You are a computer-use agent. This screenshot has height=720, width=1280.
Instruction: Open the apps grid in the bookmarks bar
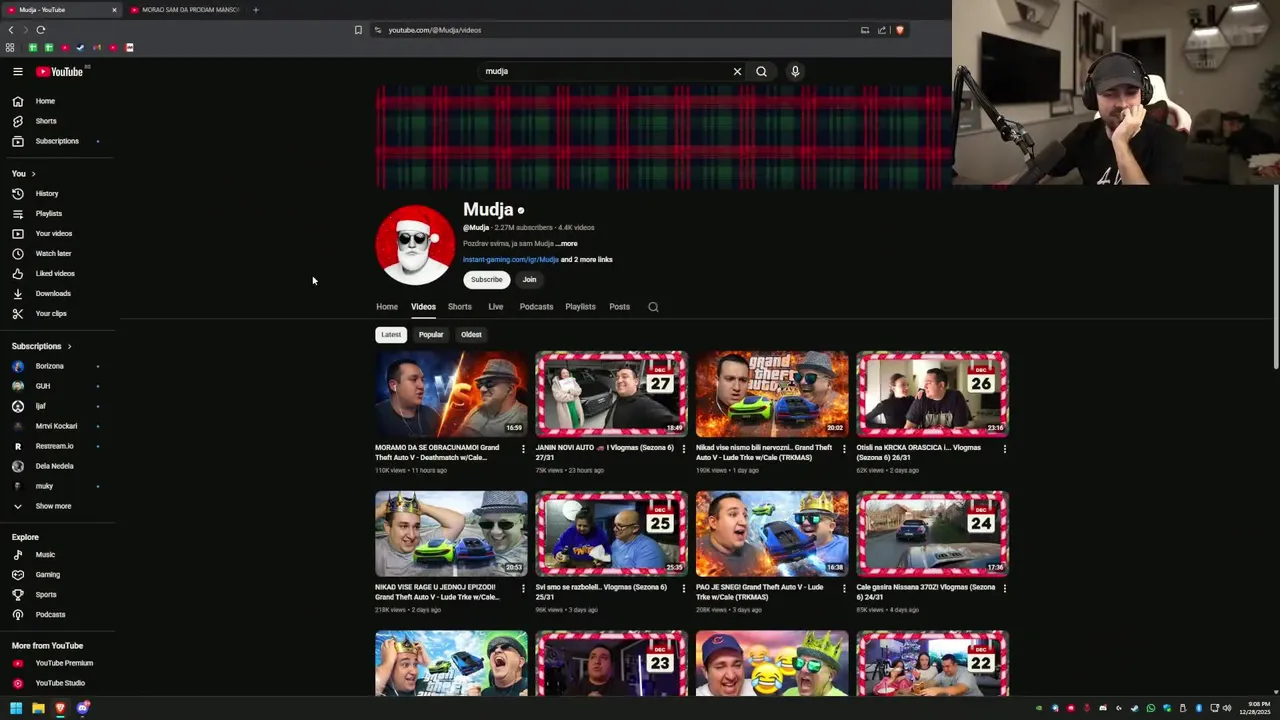click(x=10, y=47)
